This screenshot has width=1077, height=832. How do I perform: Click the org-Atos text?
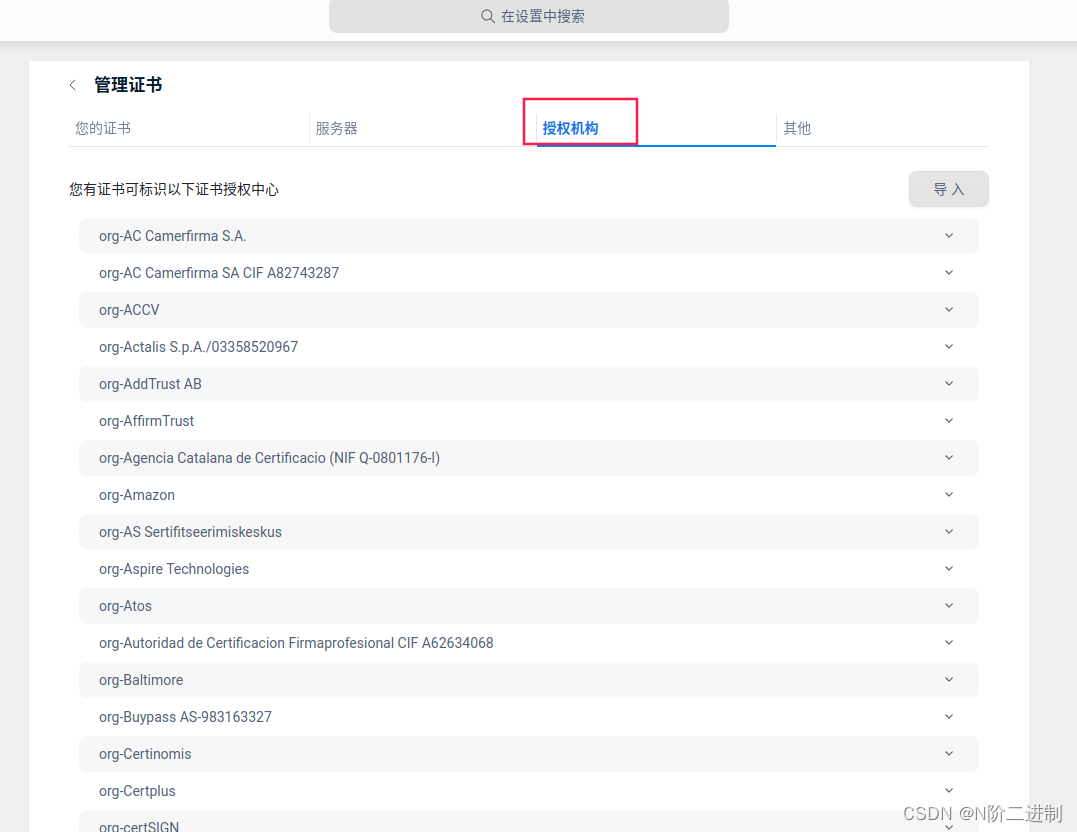[125, 606]
